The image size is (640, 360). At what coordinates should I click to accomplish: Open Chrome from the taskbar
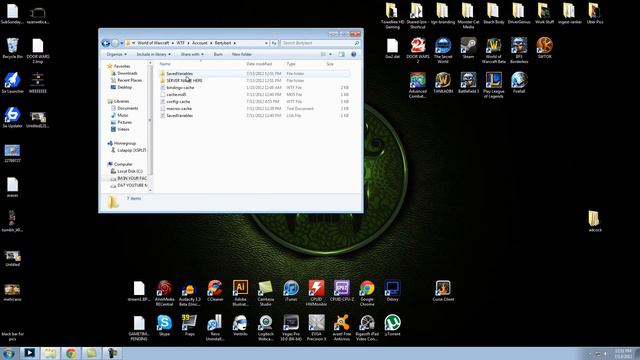click(71, 353)
